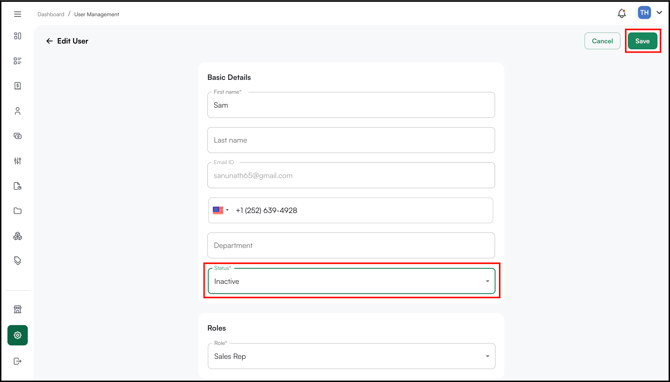The height and width of the screenshot is (382, 670).
Task: Click the green Save button
Action: click(642, 41)
